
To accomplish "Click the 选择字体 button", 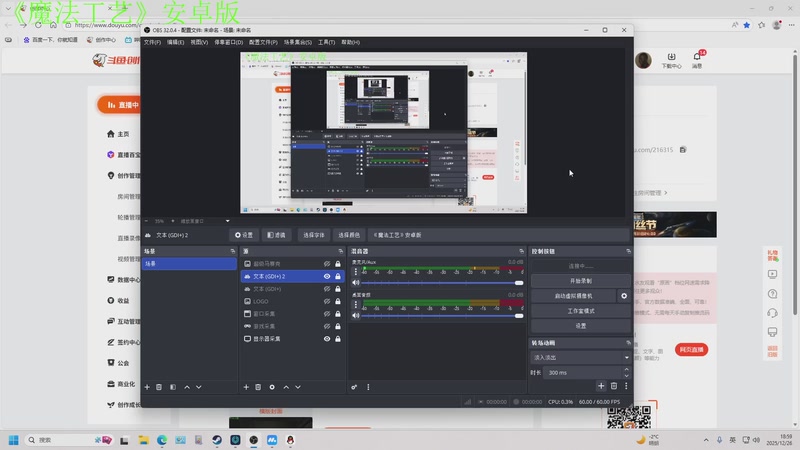I will point(313,235).
